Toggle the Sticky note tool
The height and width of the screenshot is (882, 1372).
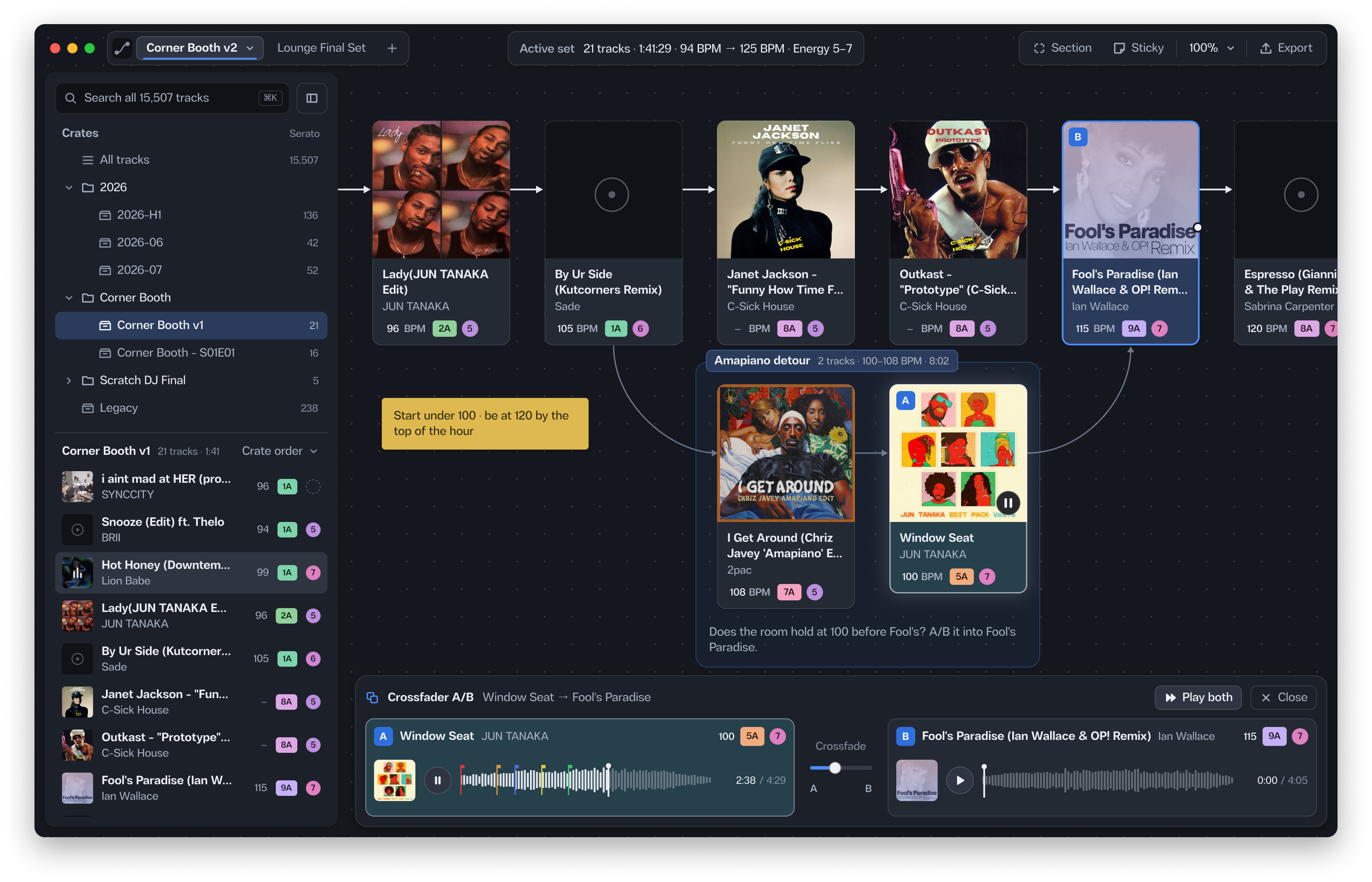tap(1138, 48)
